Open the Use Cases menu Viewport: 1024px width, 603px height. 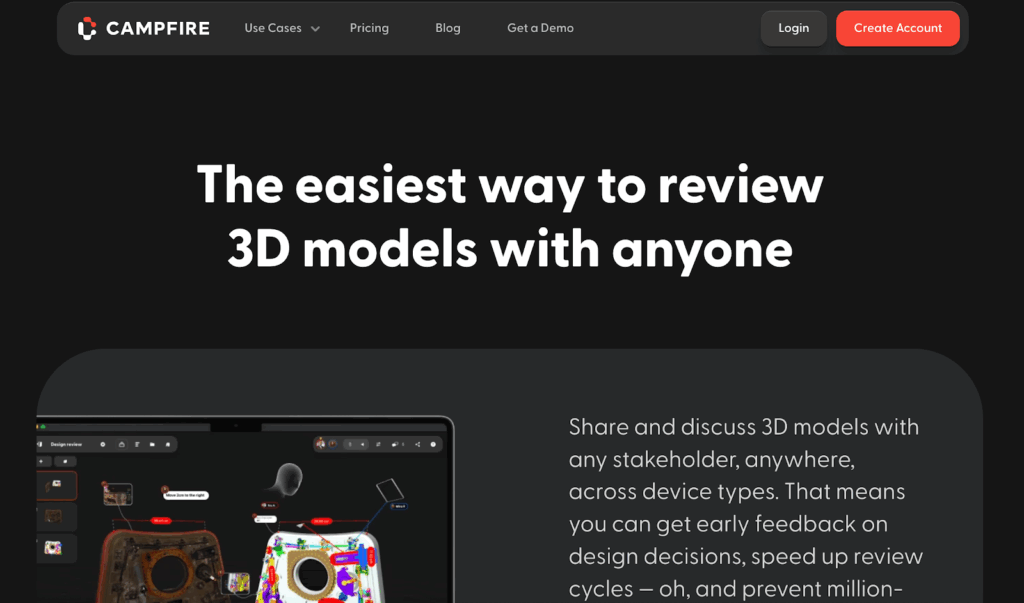point(273,28)
